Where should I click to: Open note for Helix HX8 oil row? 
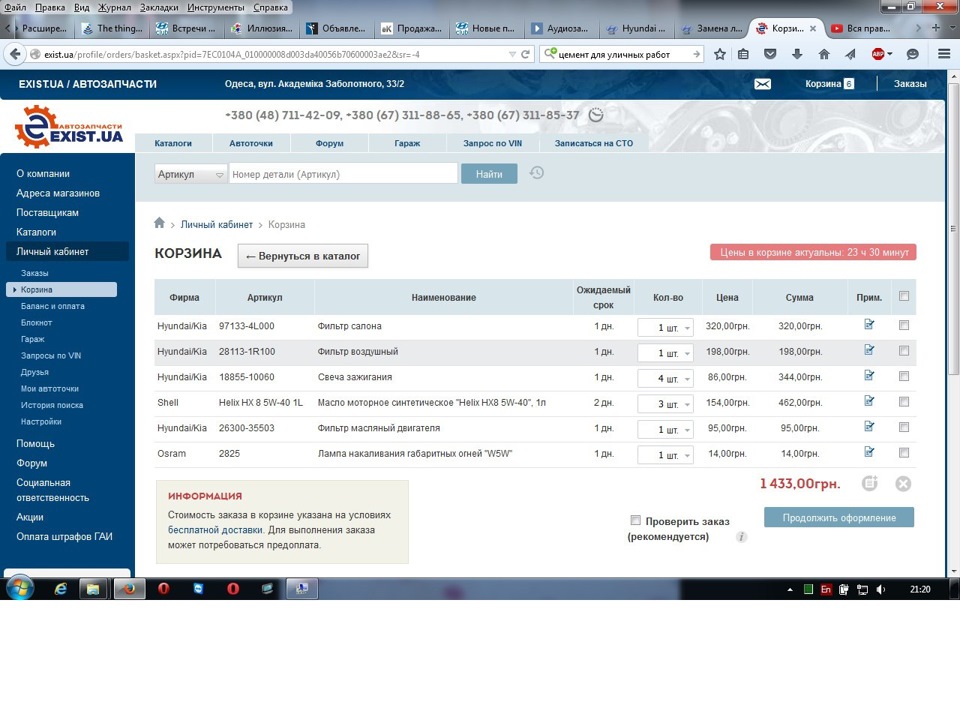tap(869, 402)
